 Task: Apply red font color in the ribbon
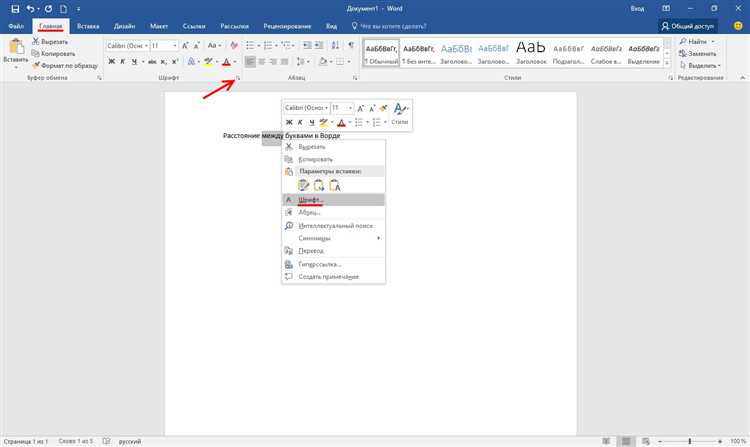[227, 62]
